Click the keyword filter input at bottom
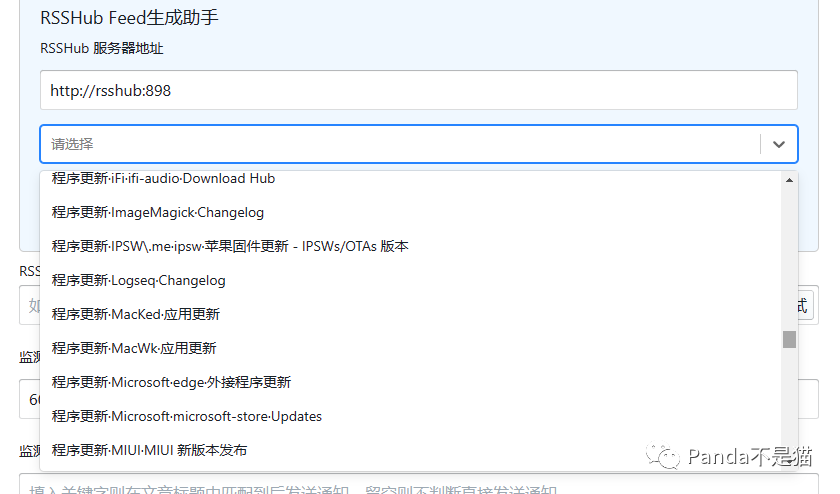Viewport: 840px width, 494px height. point(418,486)
